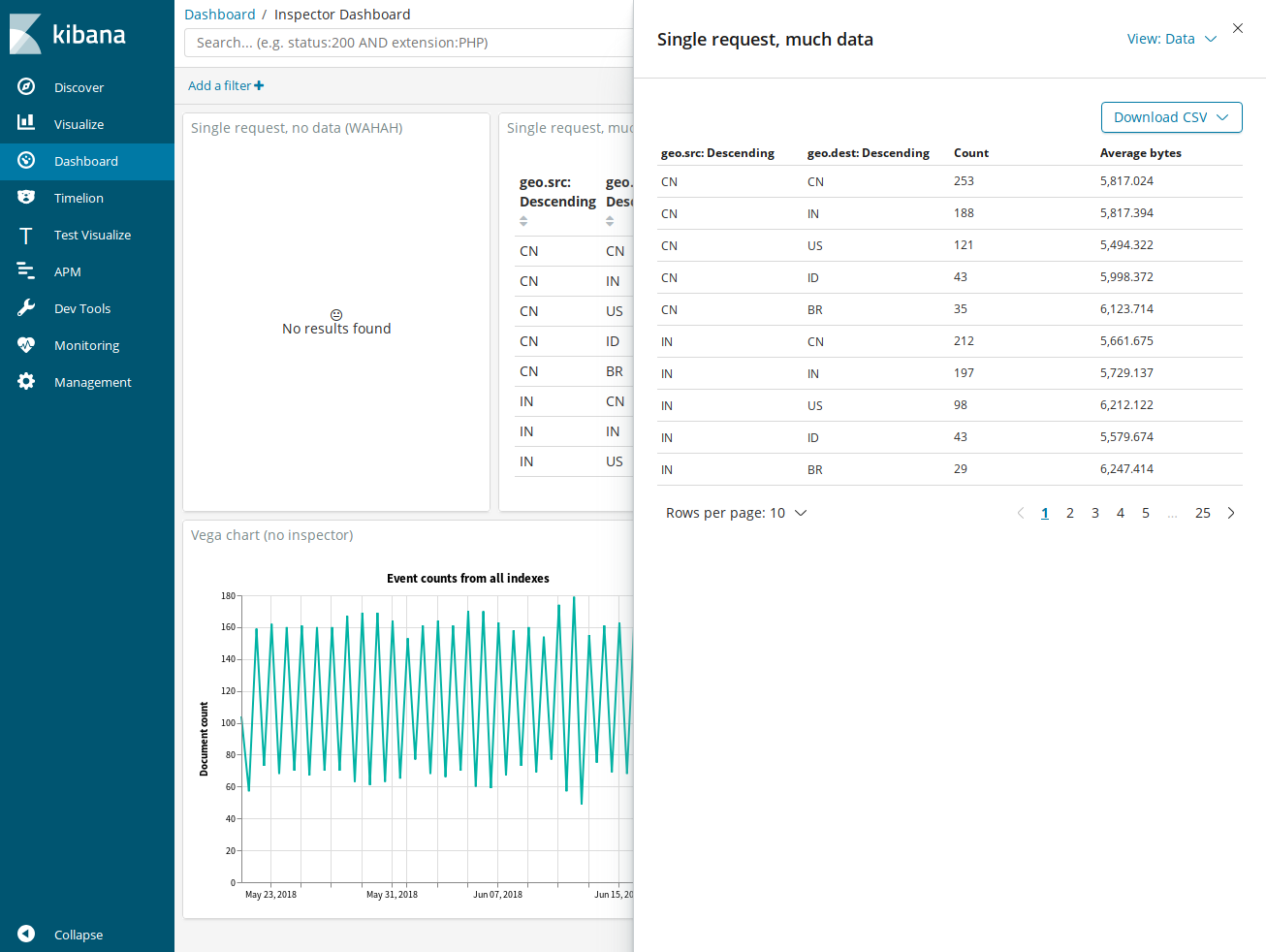Click the count value 253
Image resolution: width=1266 pixels, height=952 pixels.
(x=964, y=181)
